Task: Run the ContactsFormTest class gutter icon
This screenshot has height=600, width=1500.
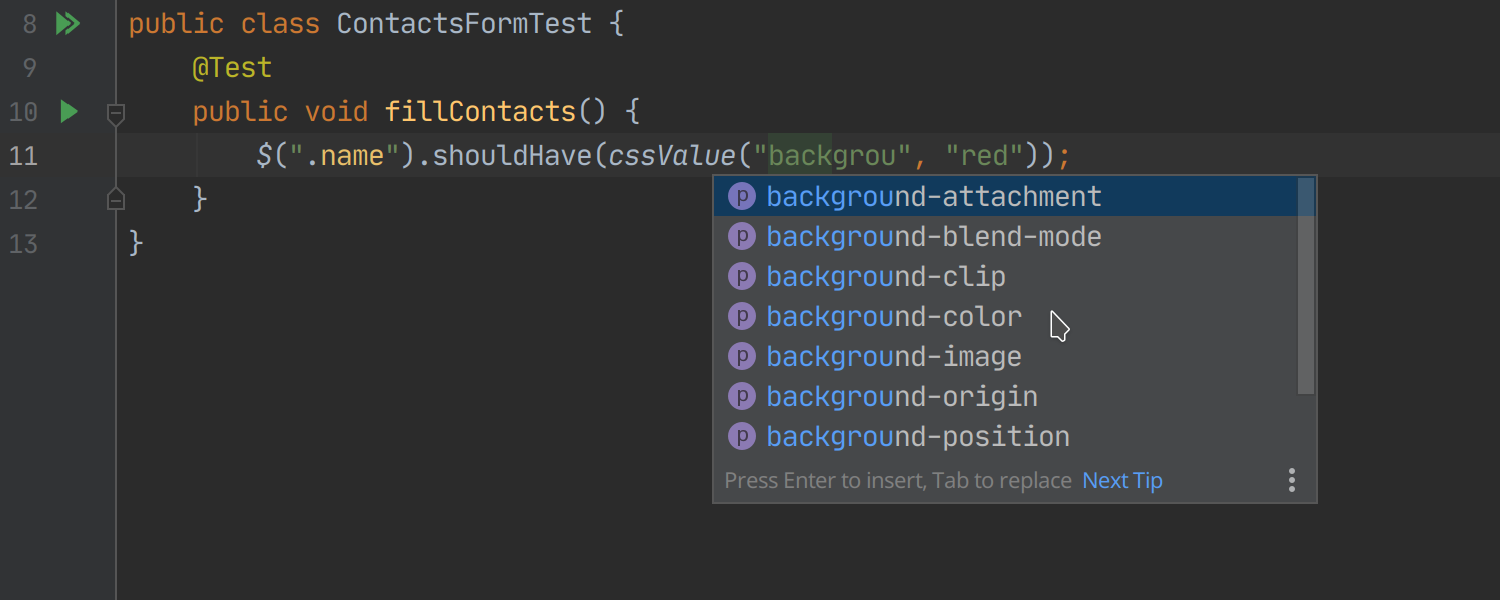Action: coord(67,23)
